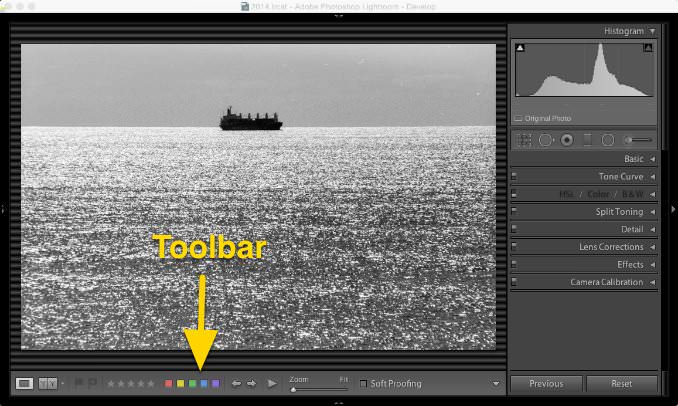Apply the yellow color label
This screenshot has width=678, height=406.
pos(180,384)
